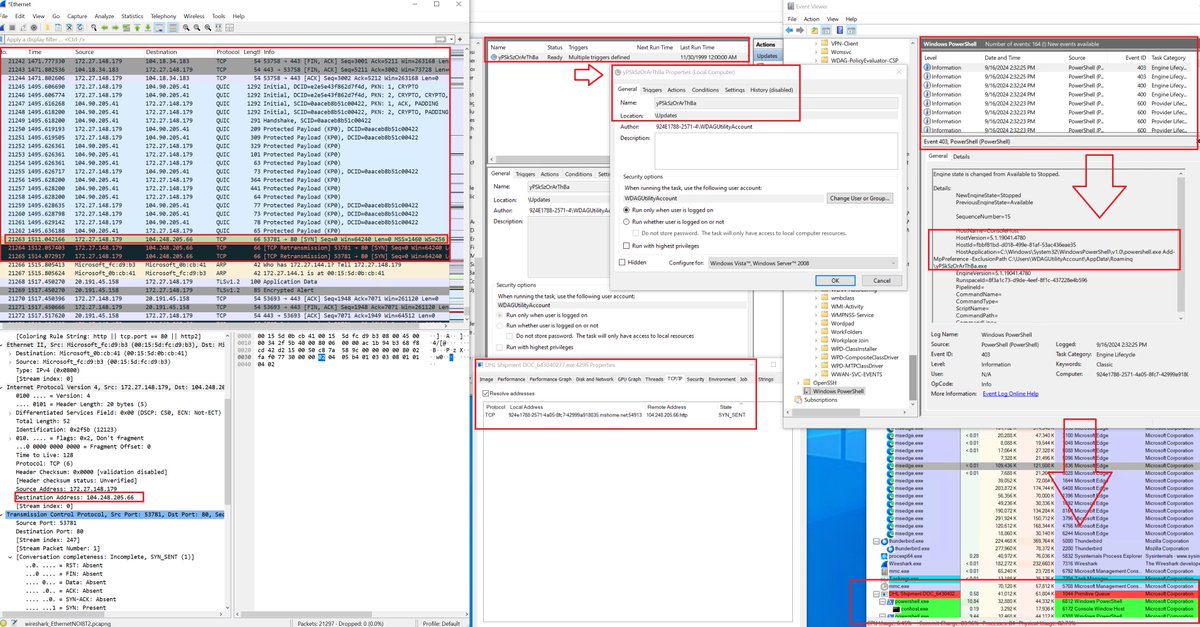Click Cancel in task Properties dialog
This screenshot has width=1200, height=627.
(882, 281)
